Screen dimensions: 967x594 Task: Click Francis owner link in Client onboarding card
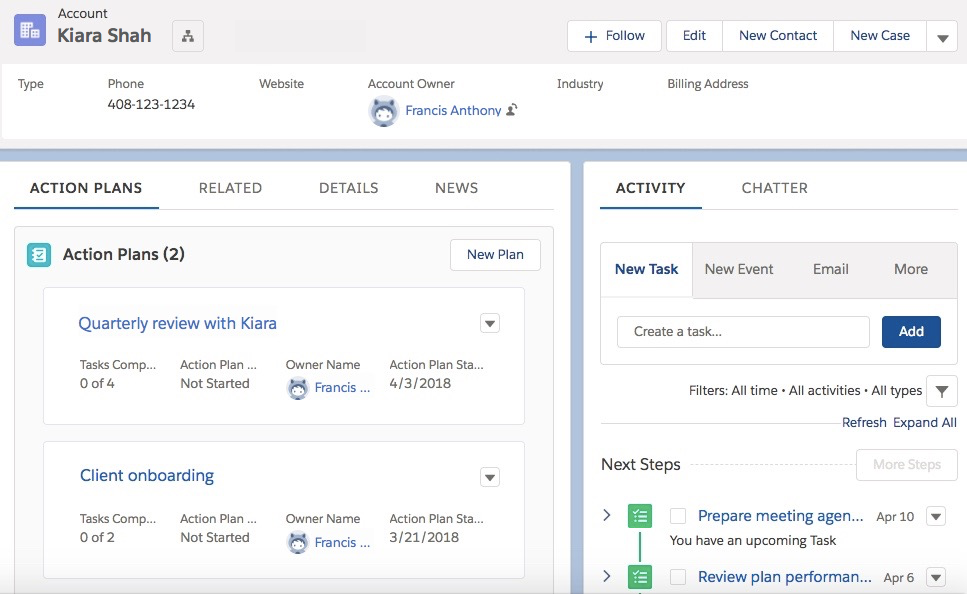(342, 542)
